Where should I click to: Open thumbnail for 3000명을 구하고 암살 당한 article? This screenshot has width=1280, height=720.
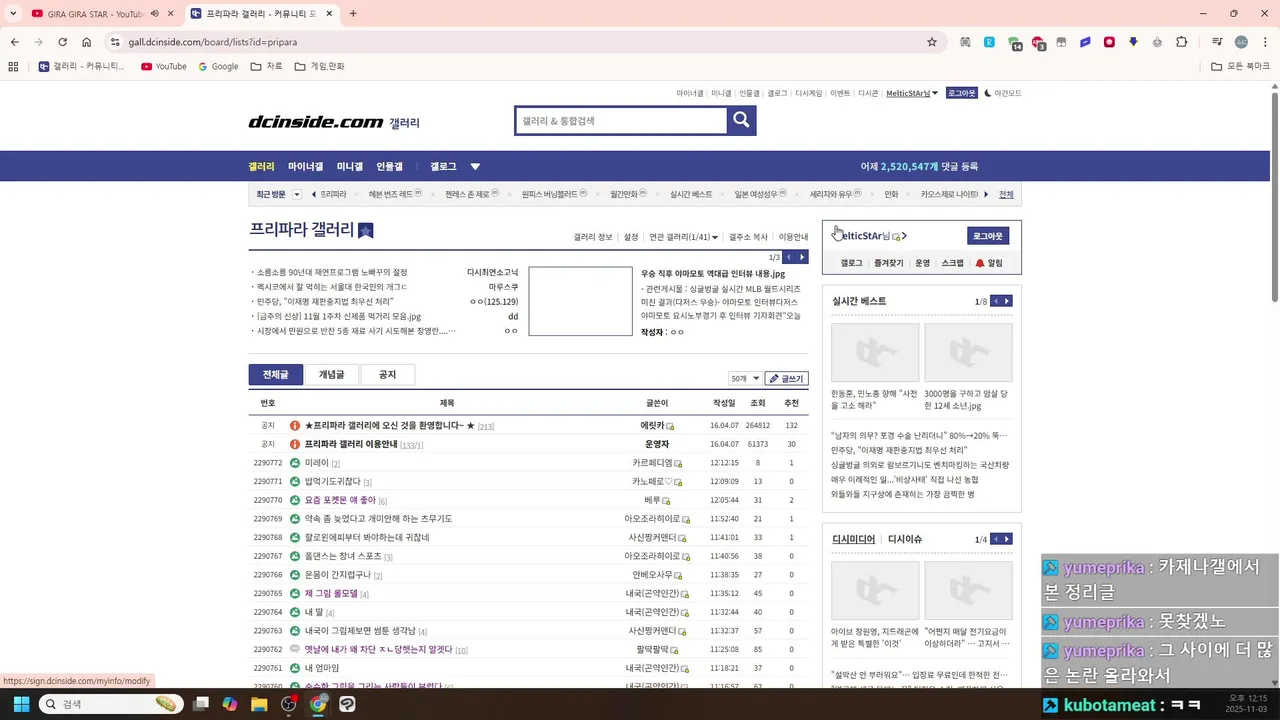point(968,352)
